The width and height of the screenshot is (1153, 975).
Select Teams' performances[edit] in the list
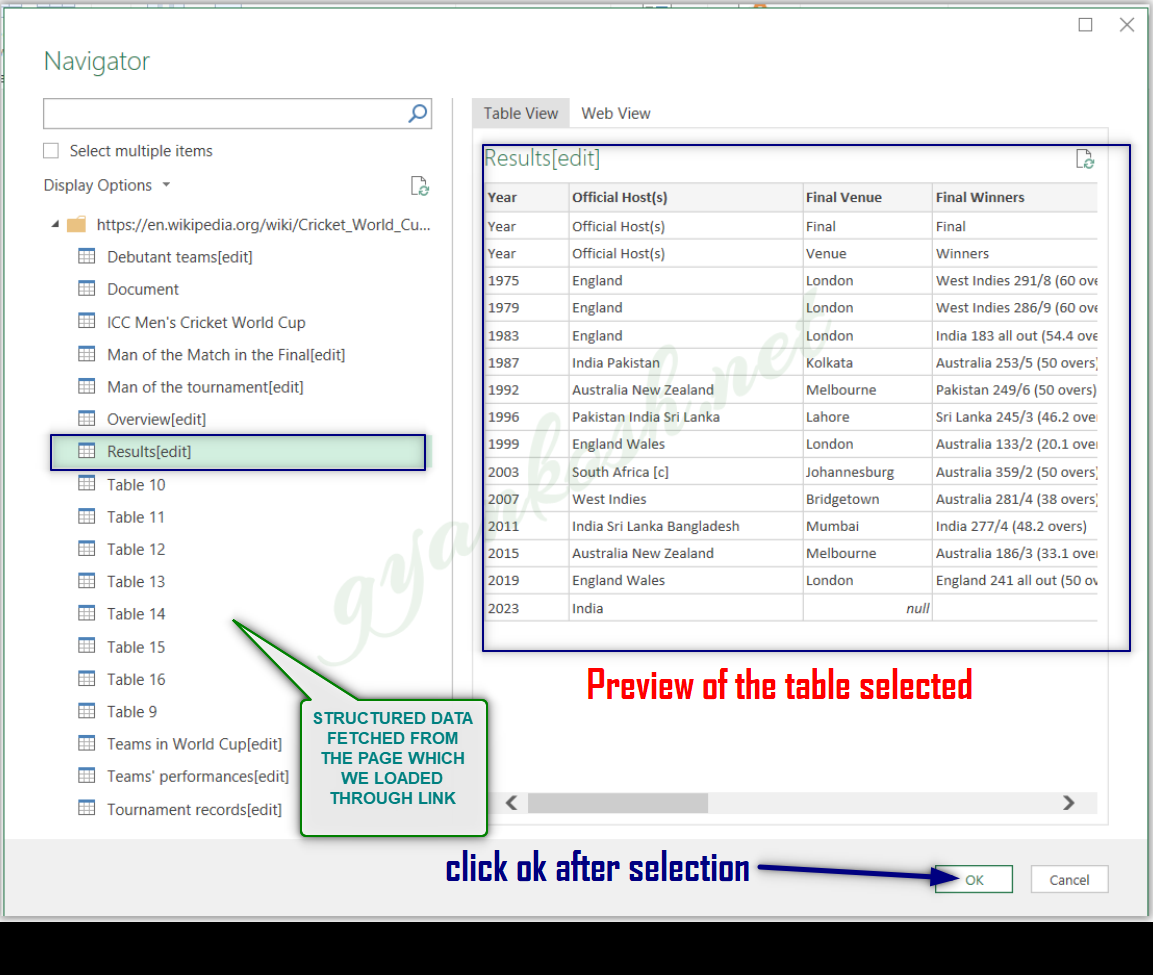(x=198, y=776)
